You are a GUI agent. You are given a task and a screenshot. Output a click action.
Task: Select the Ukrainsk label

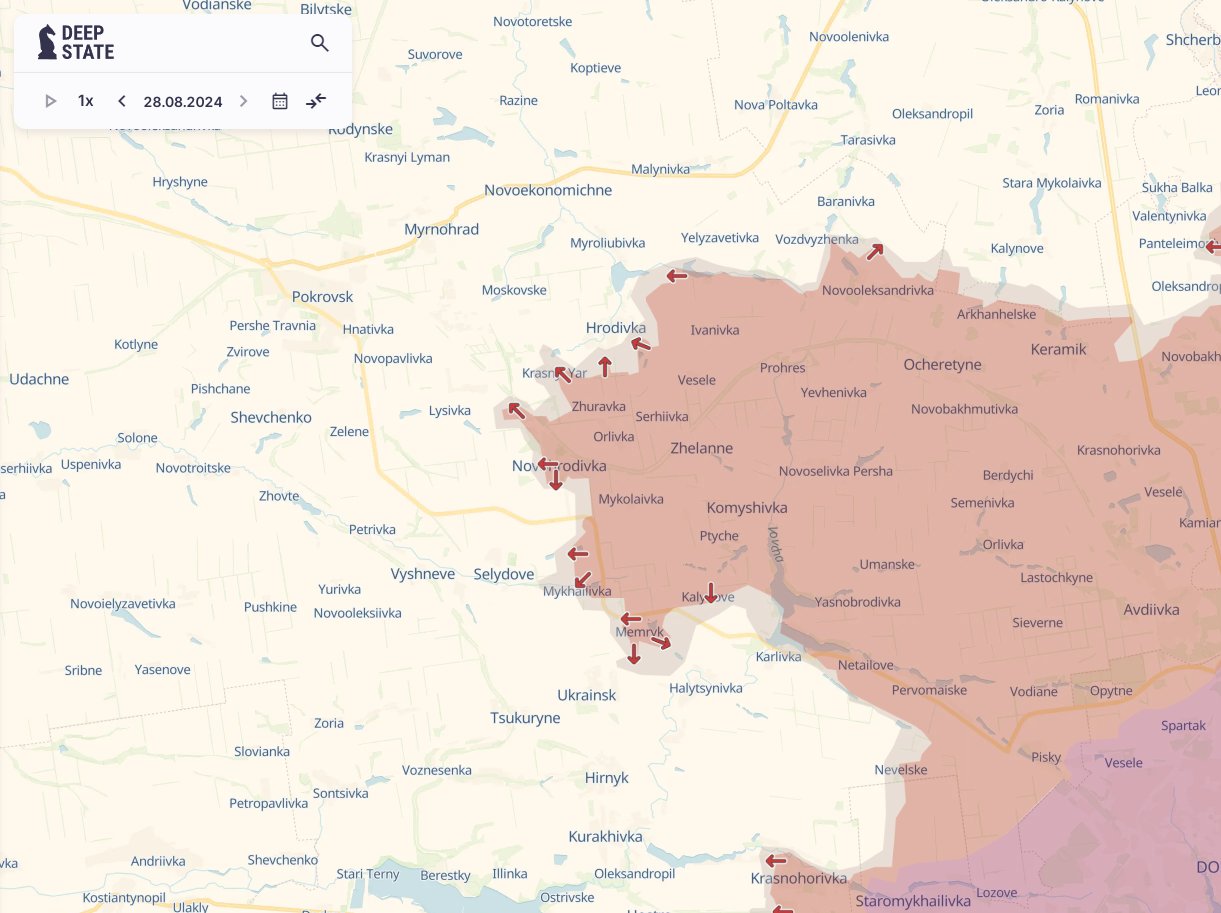[587, 695]
